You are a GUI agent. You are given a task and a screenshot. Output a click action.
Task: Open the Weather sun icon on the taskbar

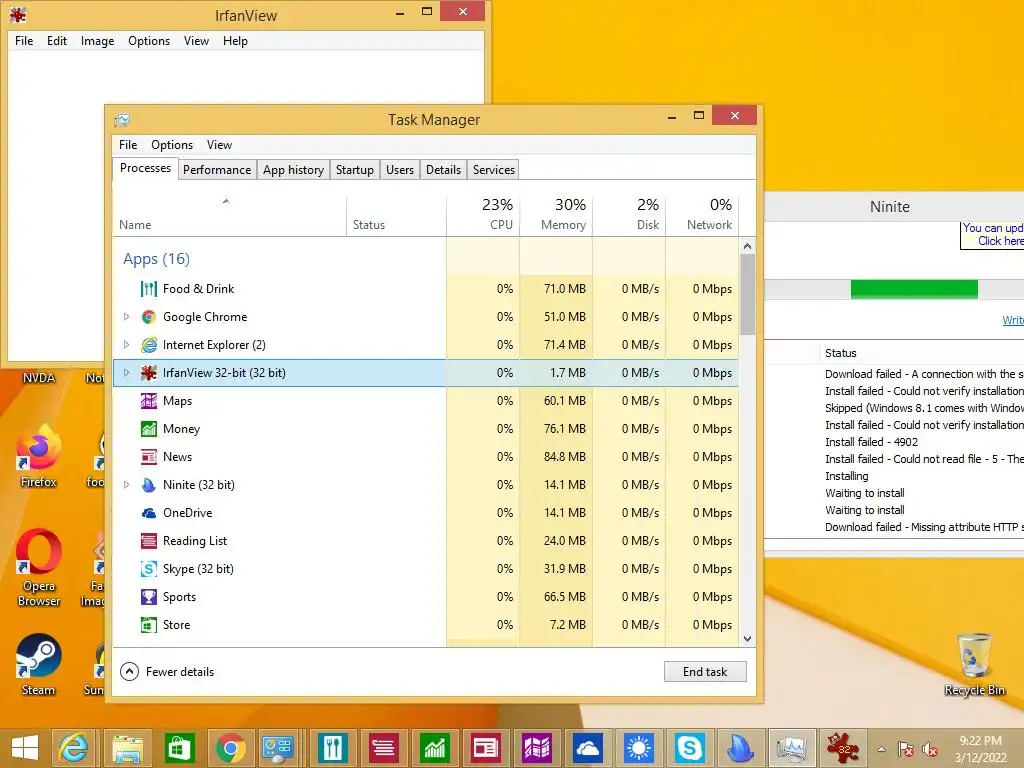638,748
